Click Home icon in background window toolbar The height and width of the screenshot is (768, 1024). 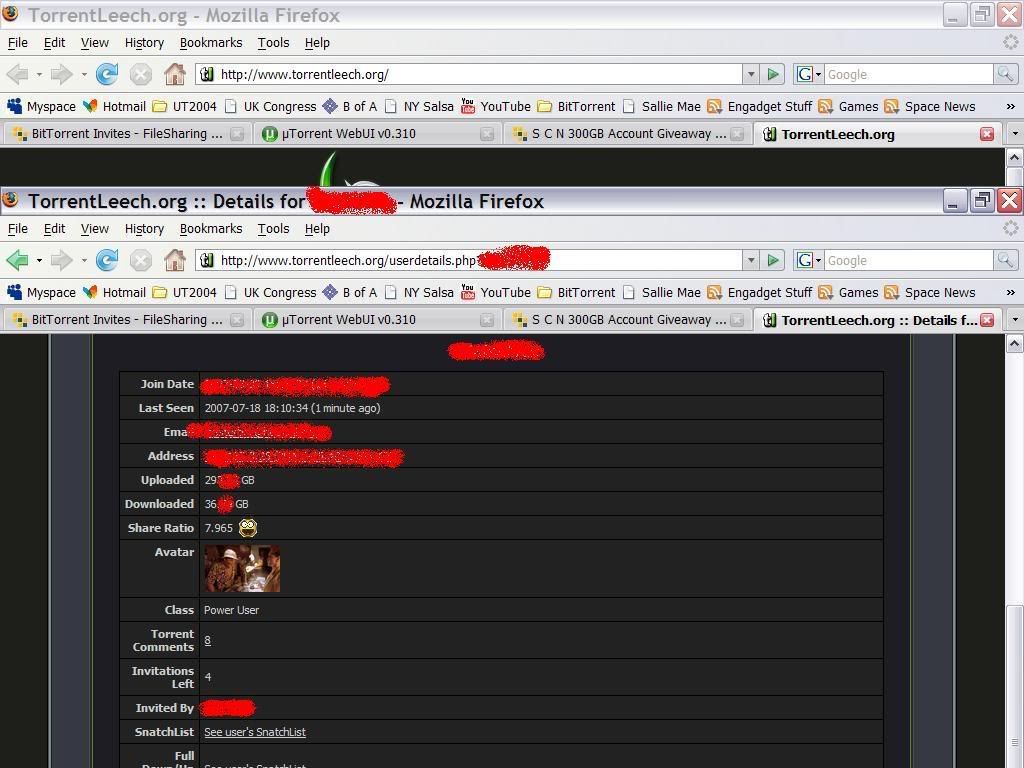coord(174,74)
